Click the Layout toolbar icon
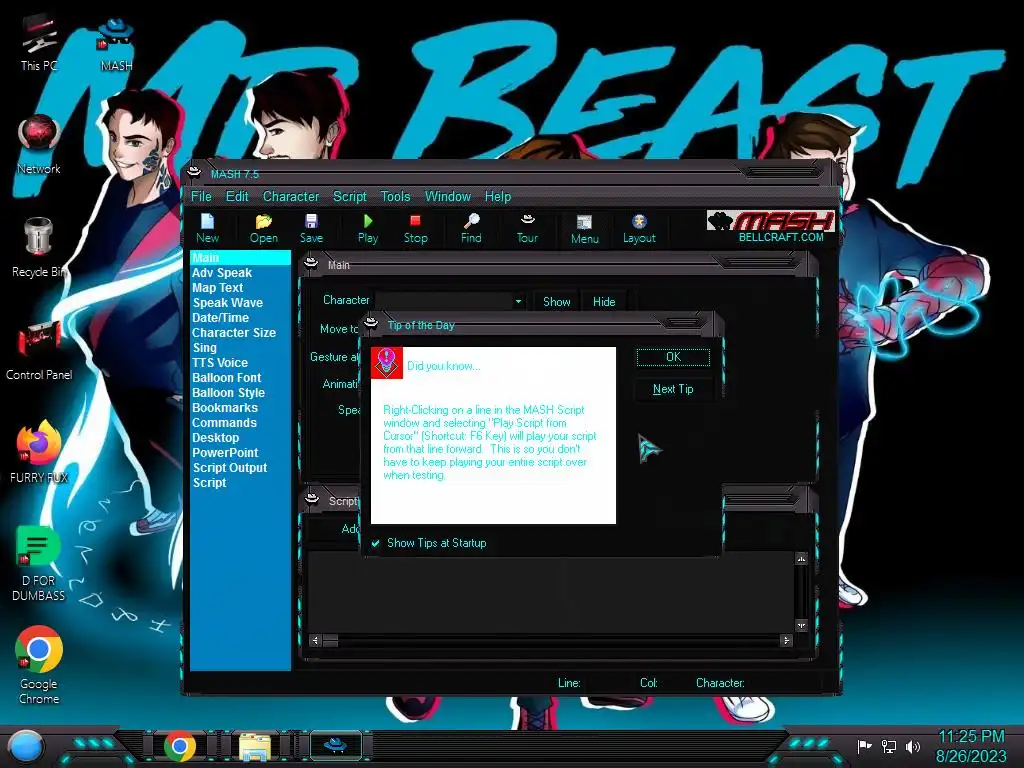 (639, 229)
